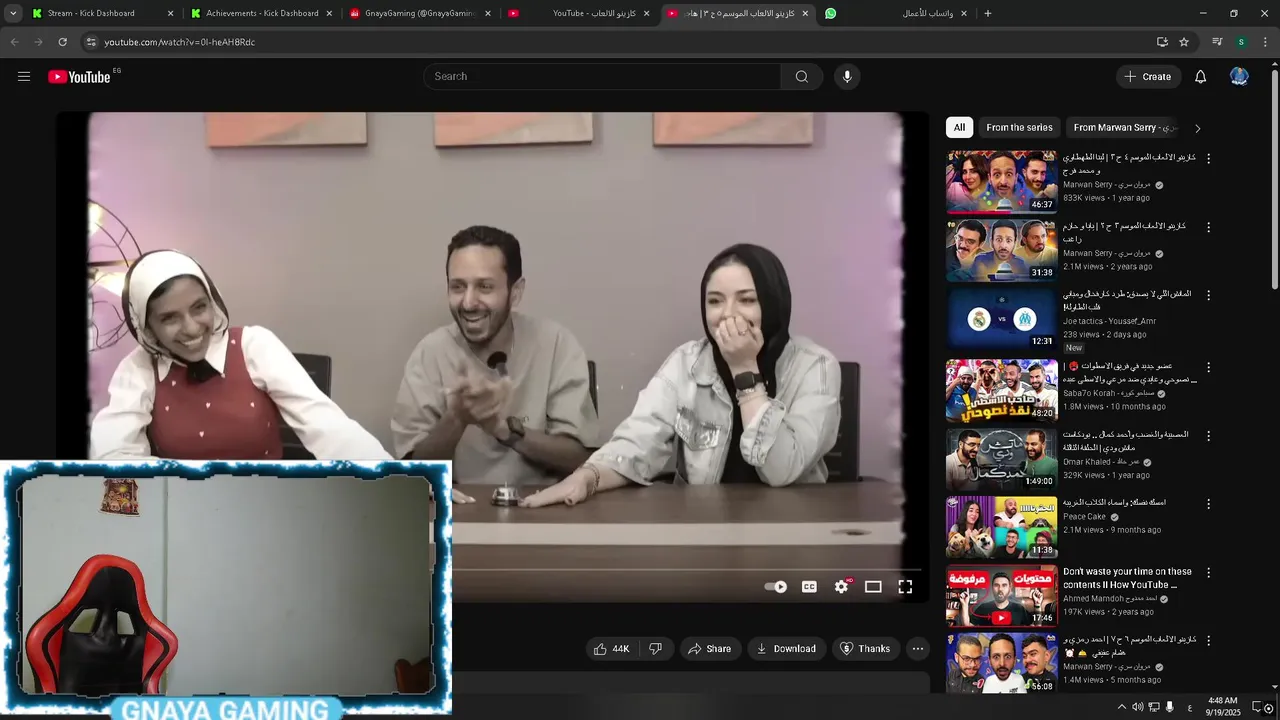The height and width of the screenshot is (720, 1280).
Task: Show hidden system tray icons
Action: [x=1121, y=708]
